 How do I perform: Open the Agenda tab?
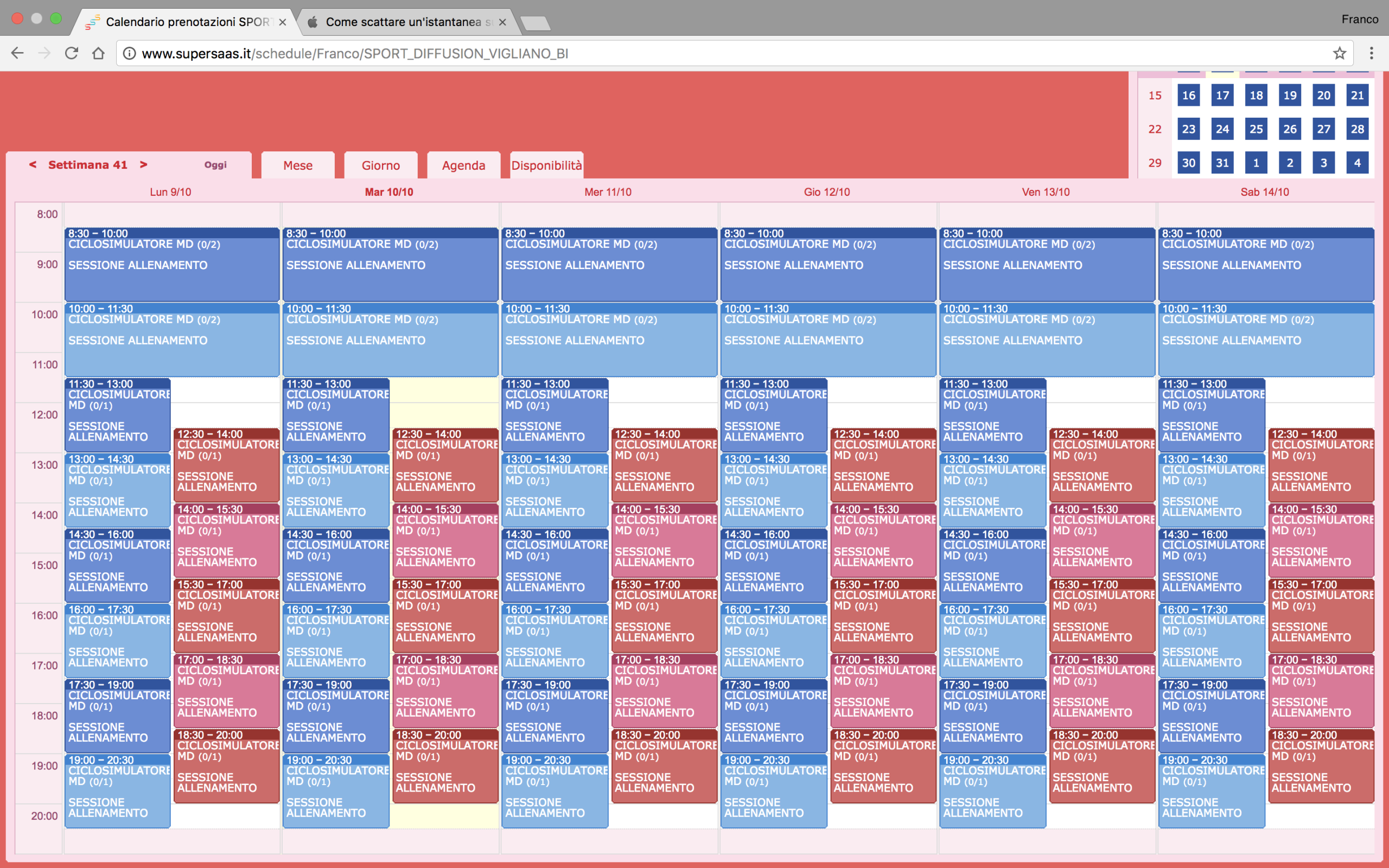(463, 165)
